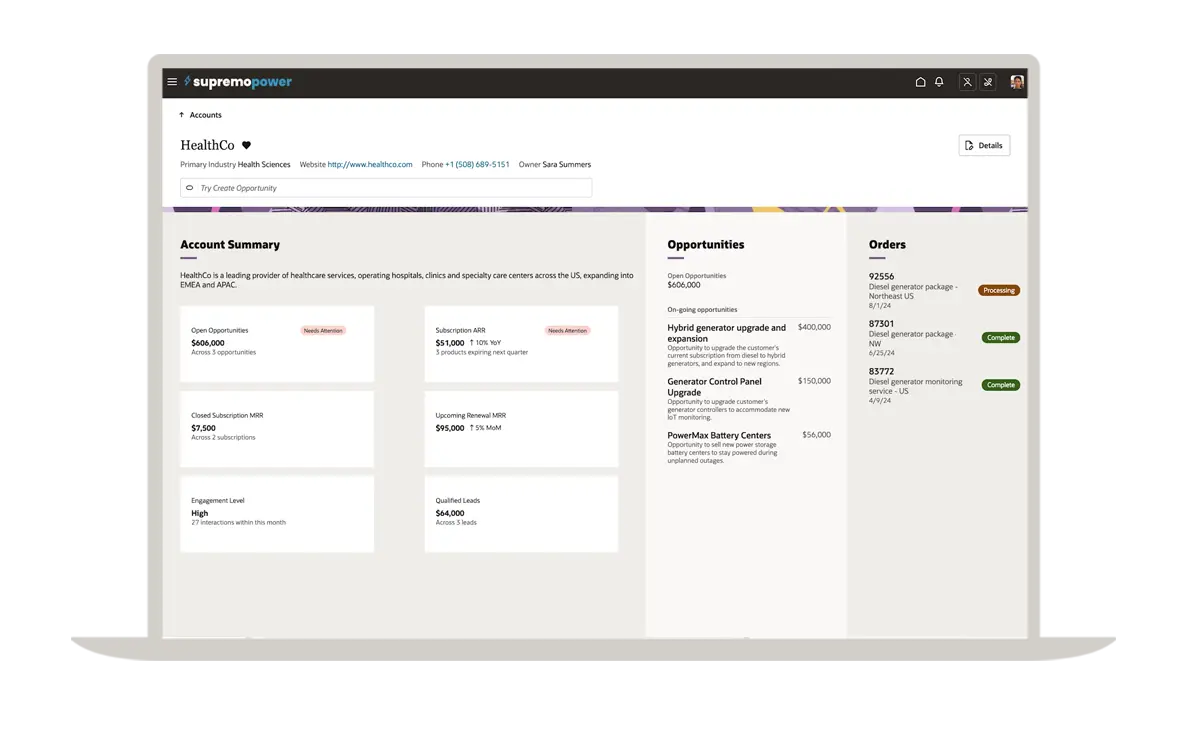The width and height of the screenshot is (1187, 742).
Task: Toggle the HealthCo favorite heart
Action: point(247,145)
